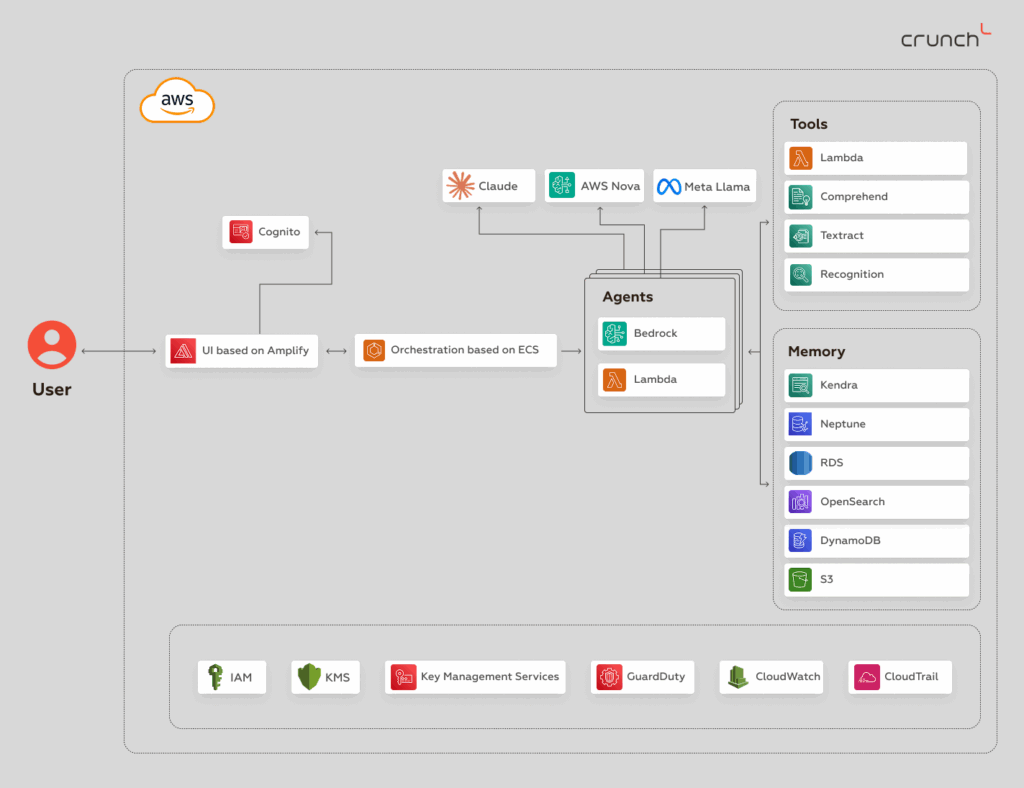Click the GuardDuty icon

pos(609,677)
